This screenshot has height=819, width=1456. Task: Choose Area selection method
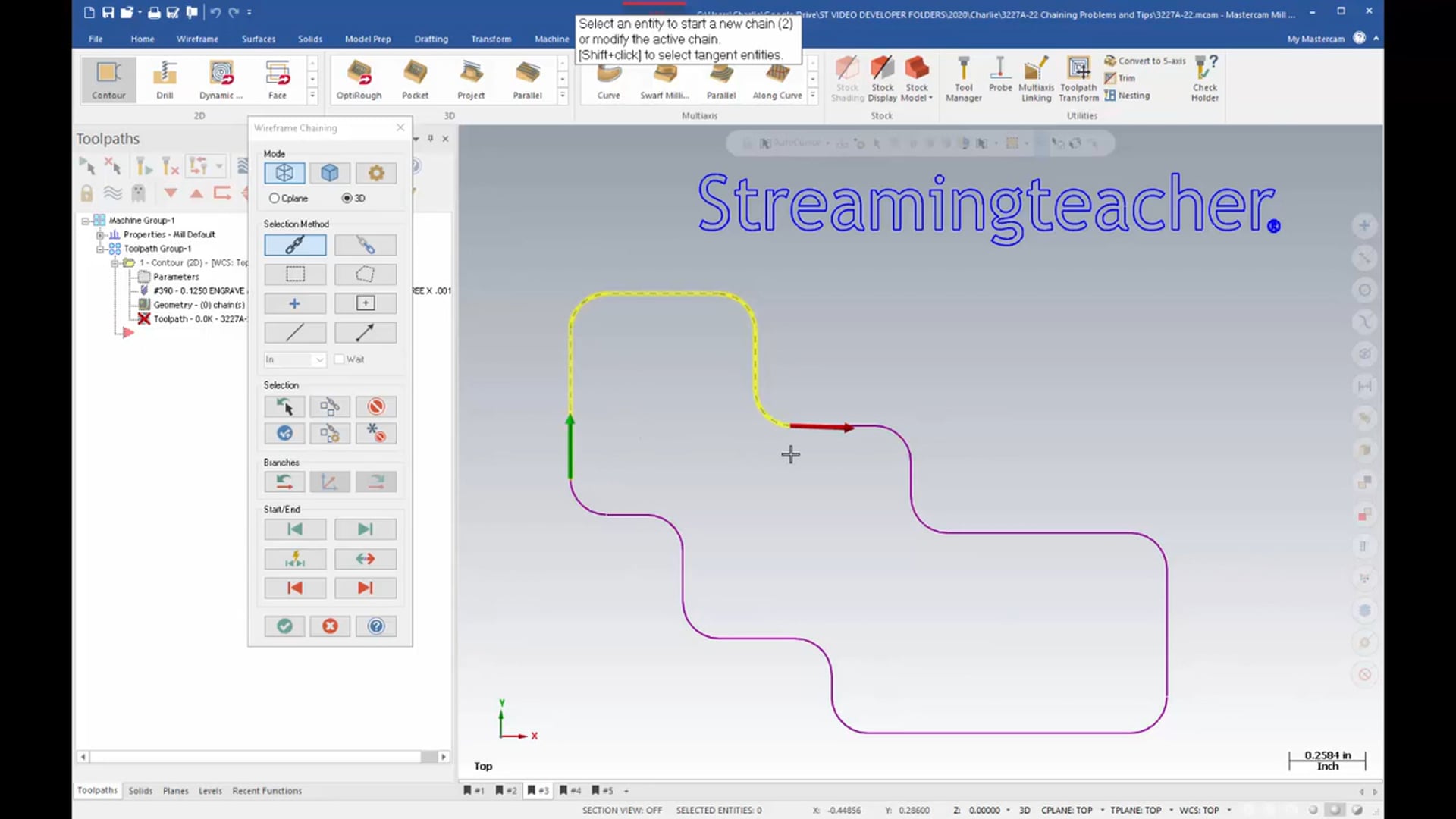[x=366, y=303]
